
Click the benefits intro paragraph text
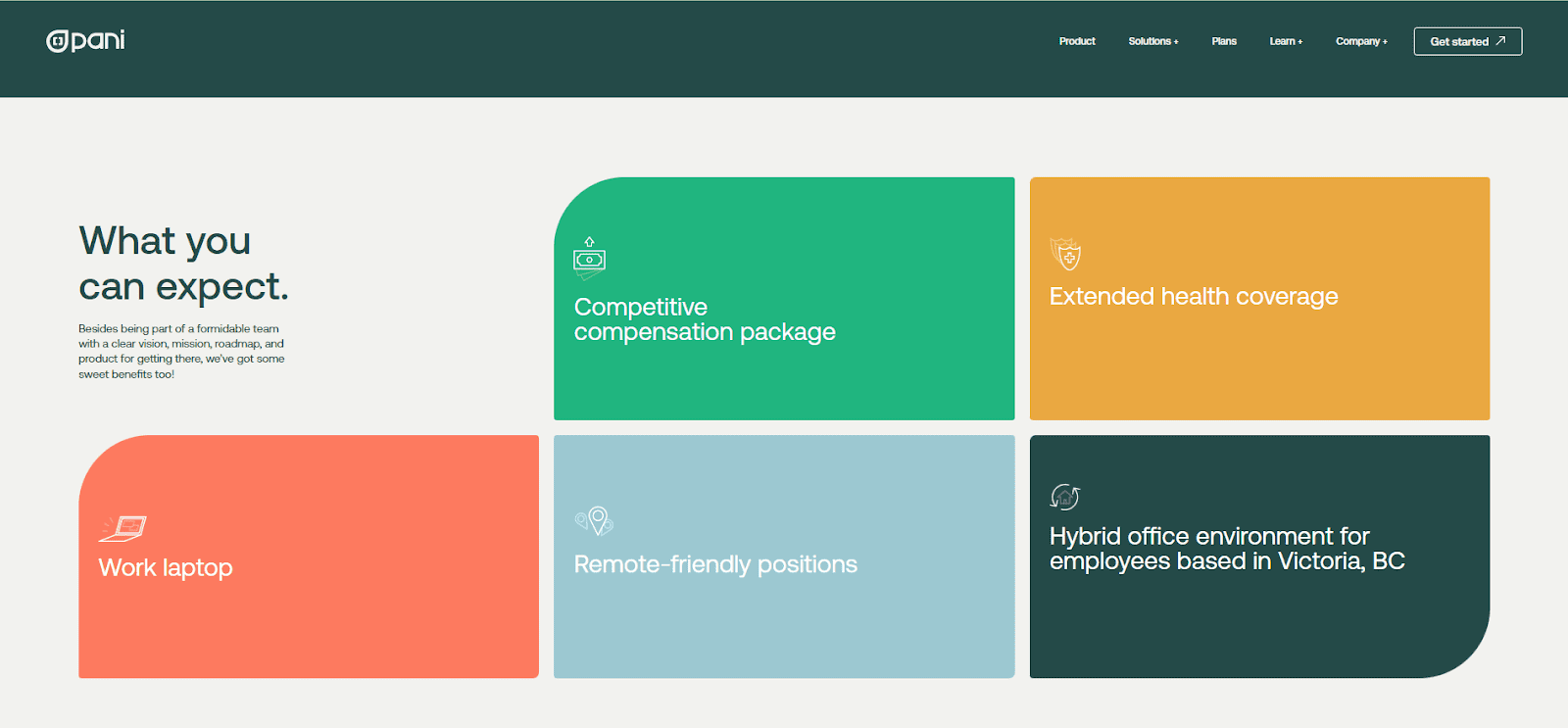pyautogui.click(x=181, y=352)
